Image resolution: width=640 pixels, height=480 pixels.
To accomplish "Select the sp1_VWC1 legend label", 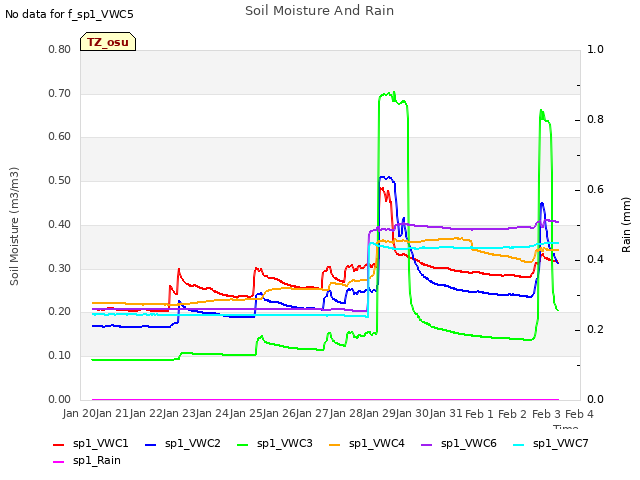I will tap(100, 444).
